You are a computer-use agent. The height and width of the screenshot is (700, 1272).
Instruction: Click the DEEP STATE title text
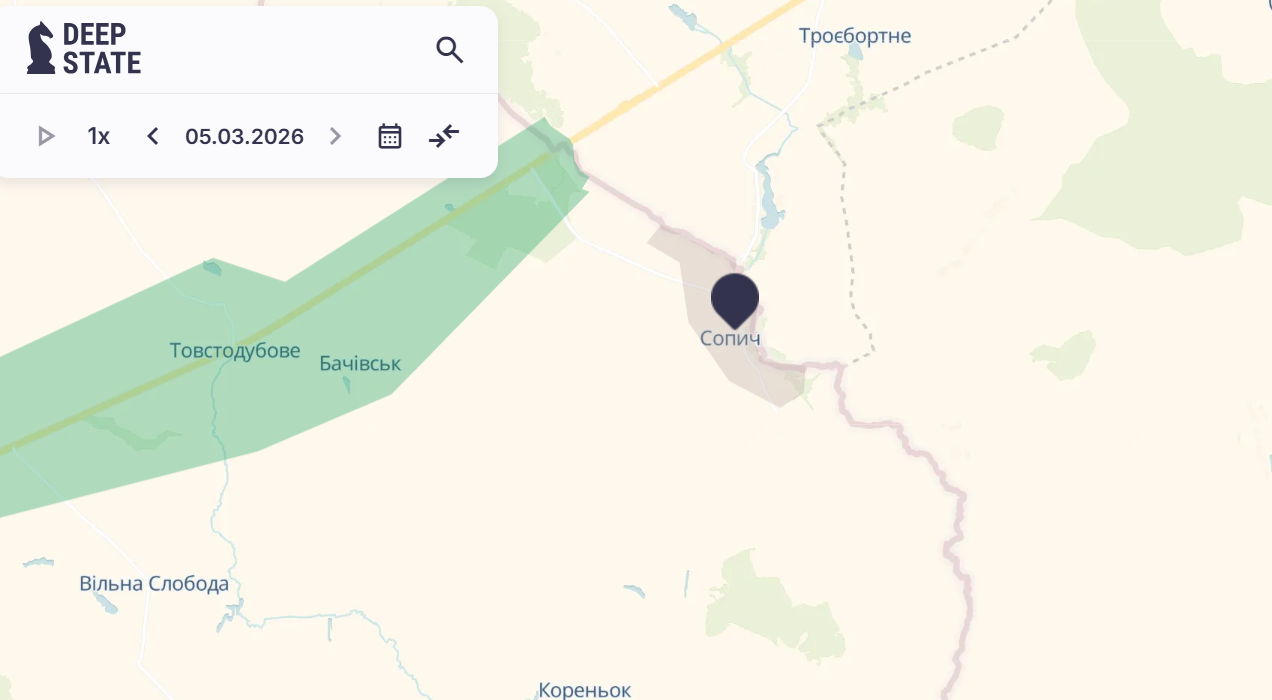tap(102, 48)
